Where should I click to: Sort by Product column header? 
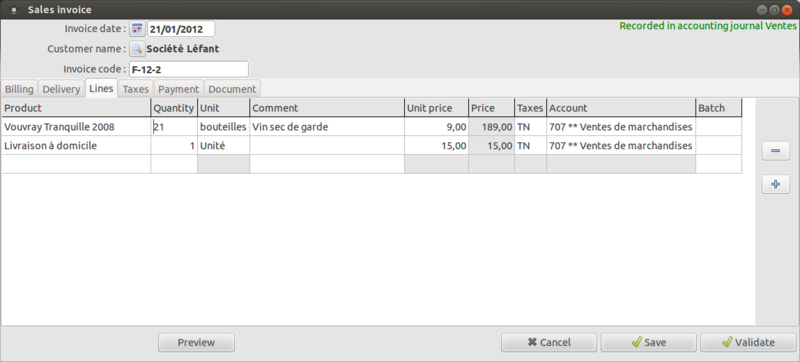76,108
